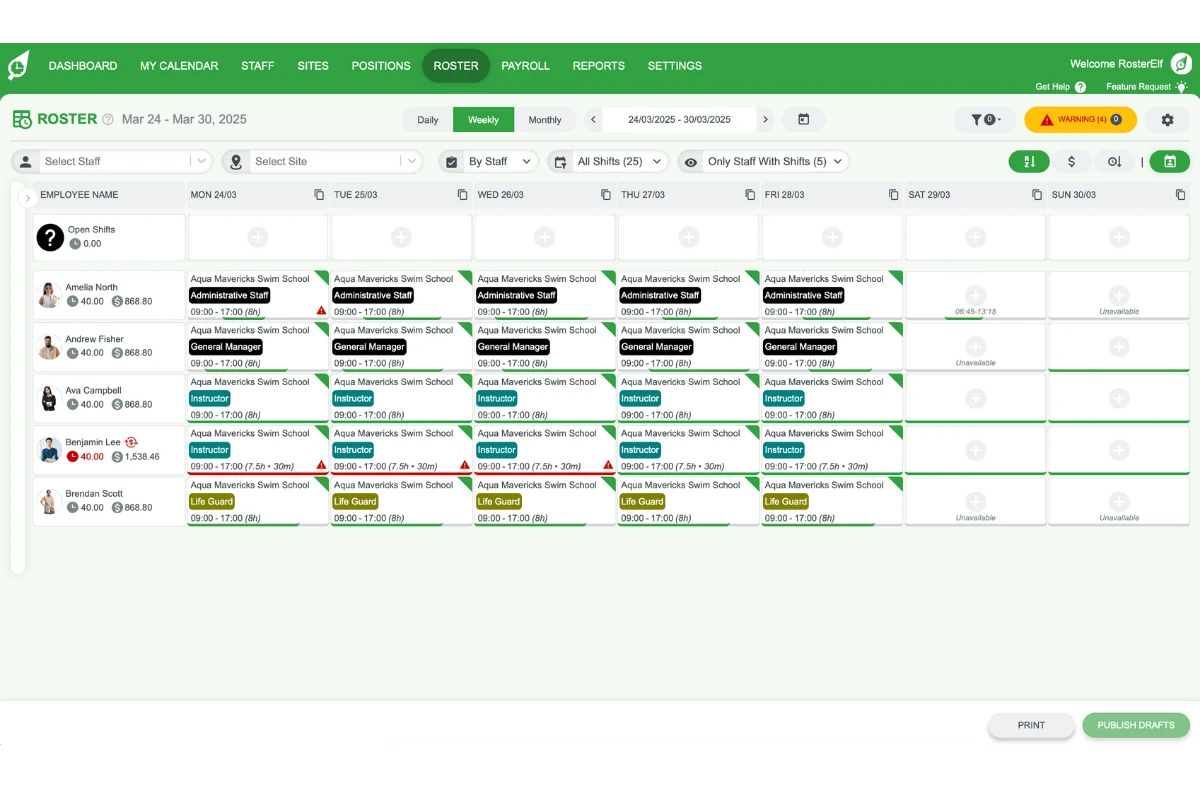The width and height of the screenshot is (1200, 800).
Task: Add a shift for Andrew Fisher on Sunday
Action: [x=1119, y=346]
